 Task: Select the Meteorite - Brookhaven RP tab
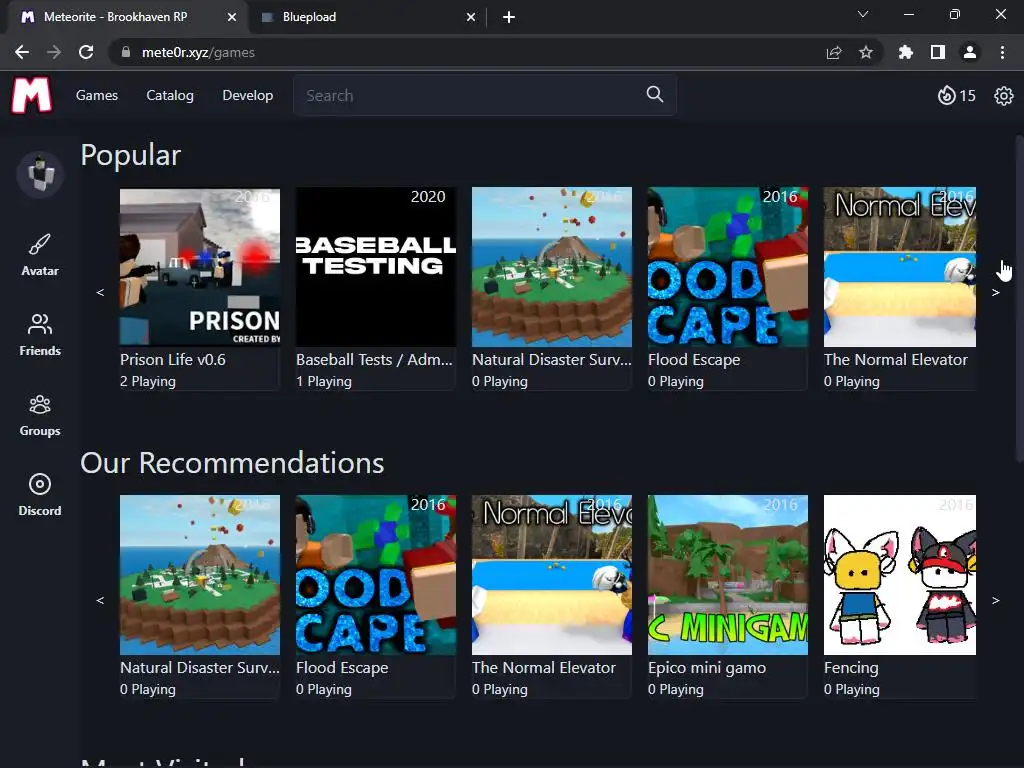127,17
